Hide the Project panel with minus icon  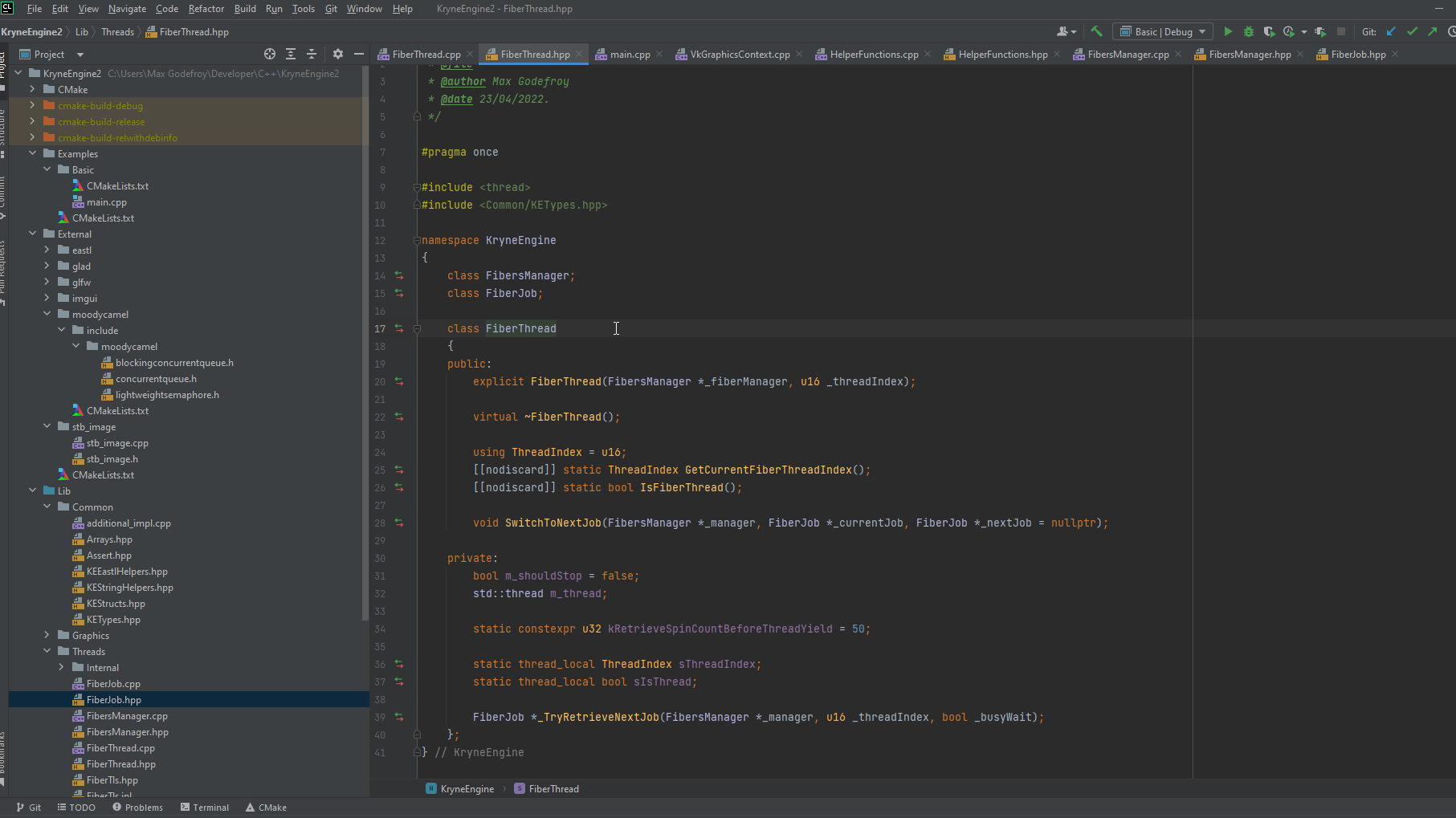tap(359, 54)
